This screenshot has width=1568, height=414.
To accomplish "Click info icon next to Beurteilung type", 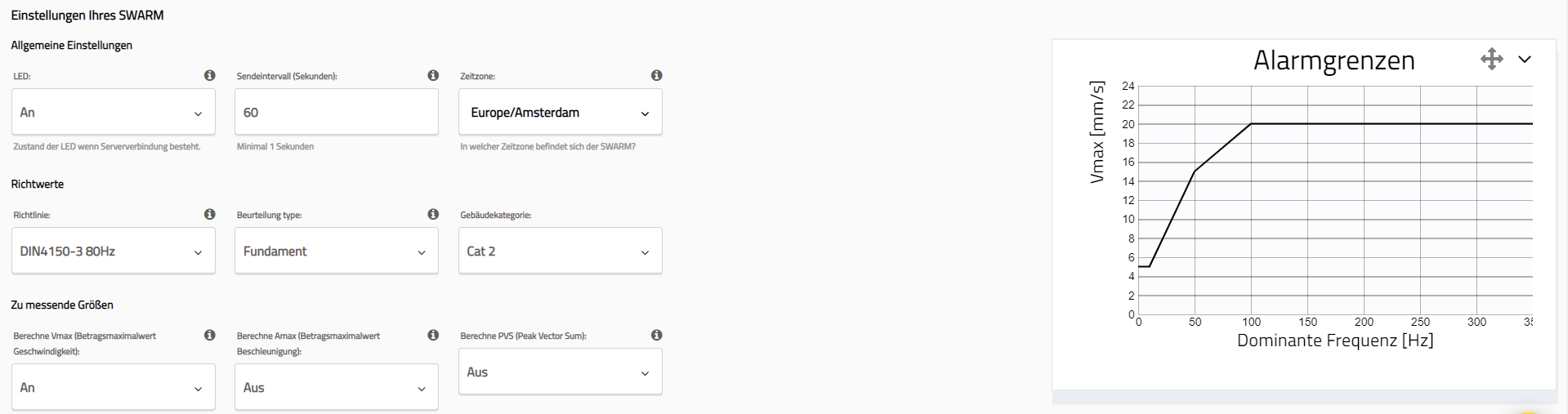I will point(433,214).
